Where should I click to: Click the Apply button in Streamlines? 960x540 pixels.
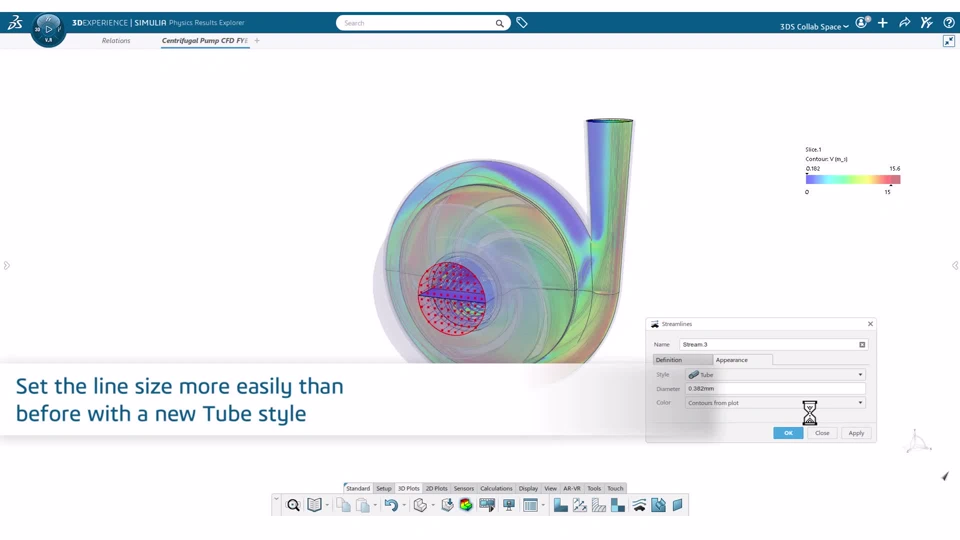tap(856, 433)
